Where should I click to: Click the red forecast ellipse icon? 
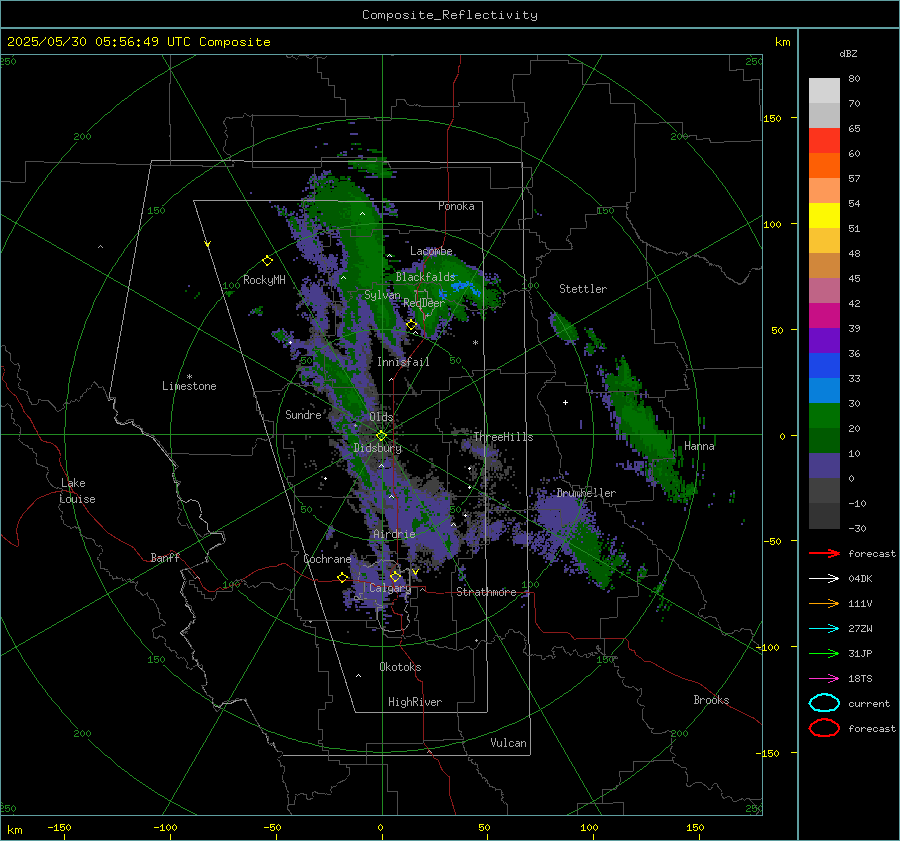tap(824, 728)
